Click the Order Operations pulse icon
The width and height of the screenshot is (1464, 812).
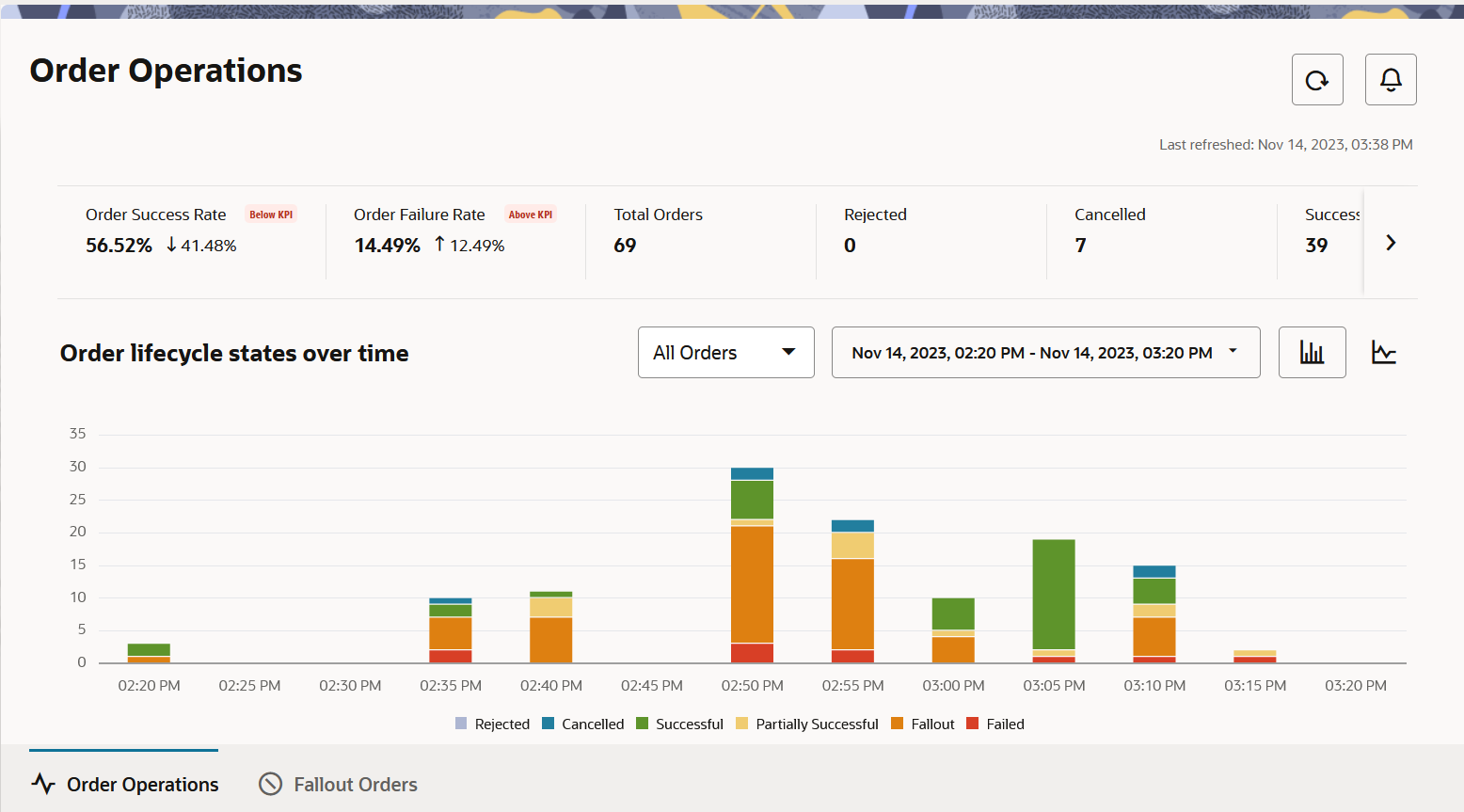[43, 784]
